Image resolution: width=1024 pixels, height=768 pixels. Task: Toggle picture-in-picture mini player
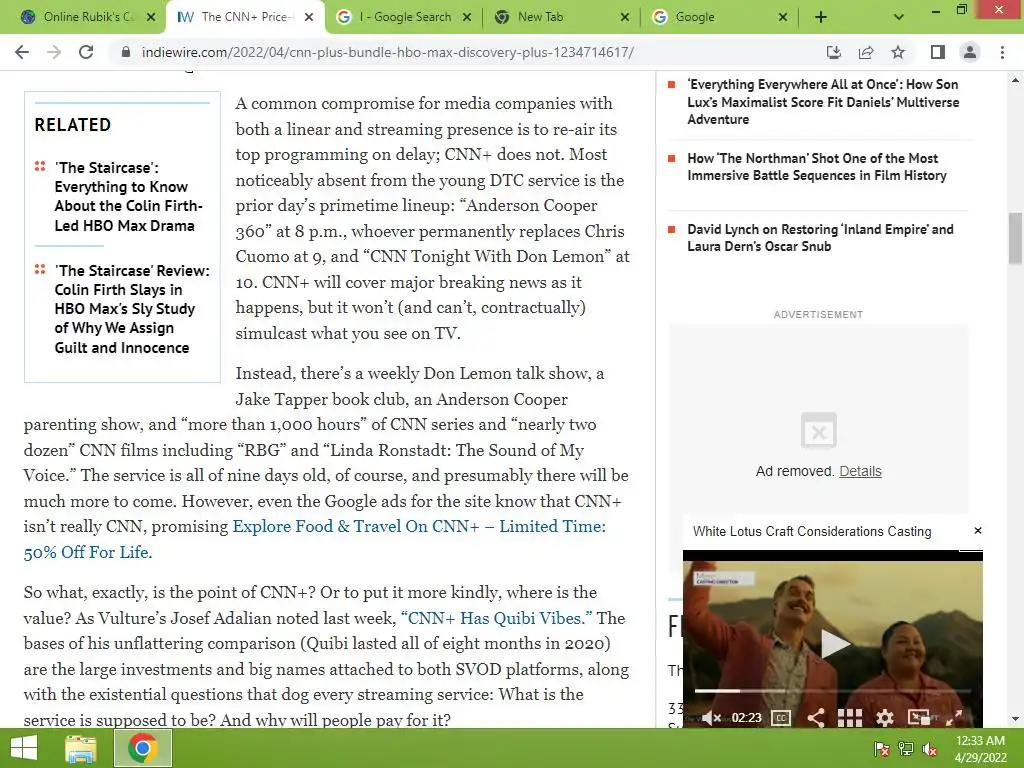tap(919, 718)
